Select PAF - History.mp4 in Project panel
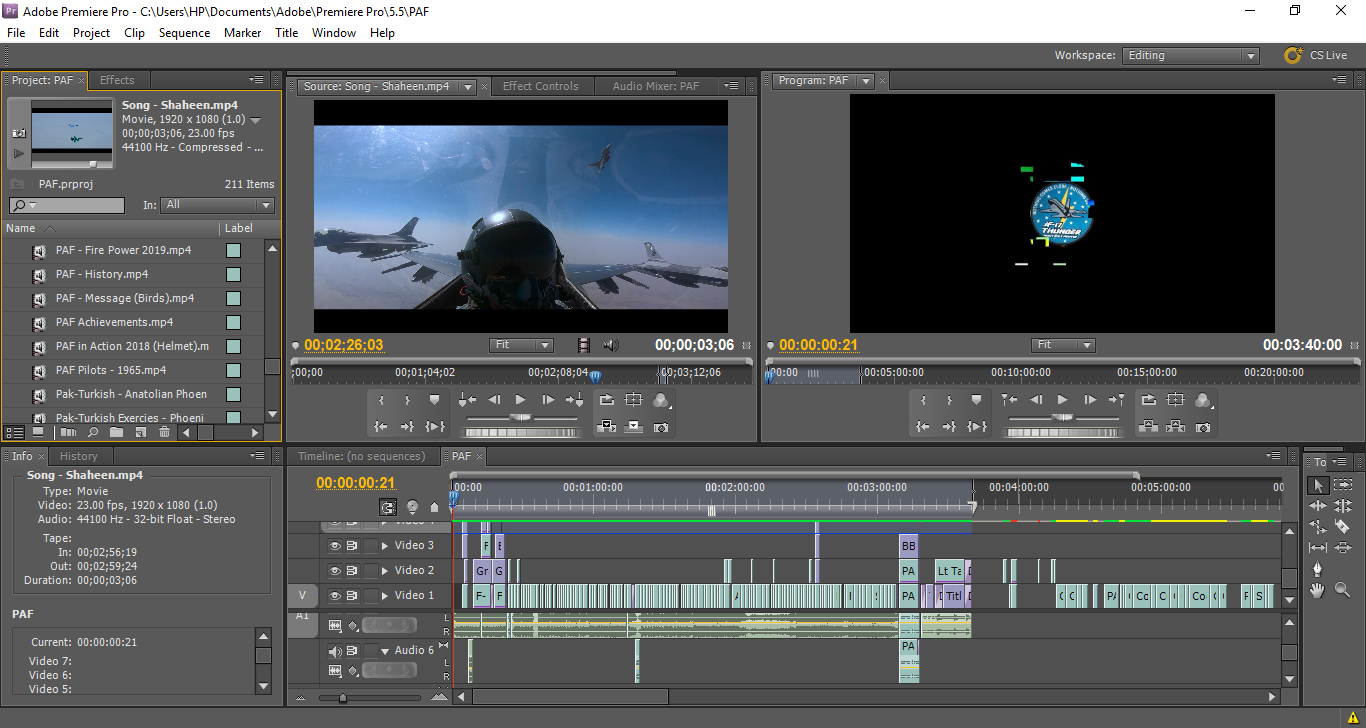 tap(102, 274)
